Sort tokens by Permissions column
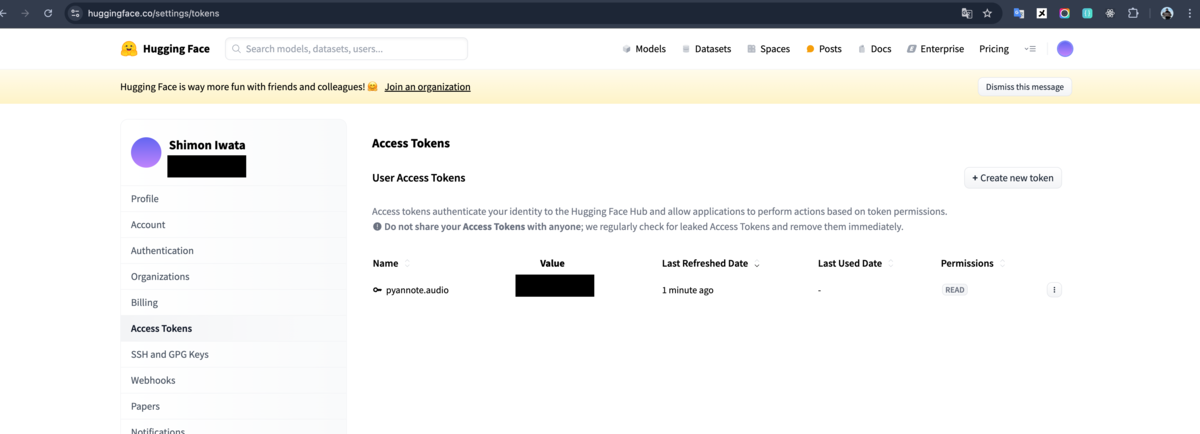The width and height of the screenshot is (1200, 434). coord(973,264)
